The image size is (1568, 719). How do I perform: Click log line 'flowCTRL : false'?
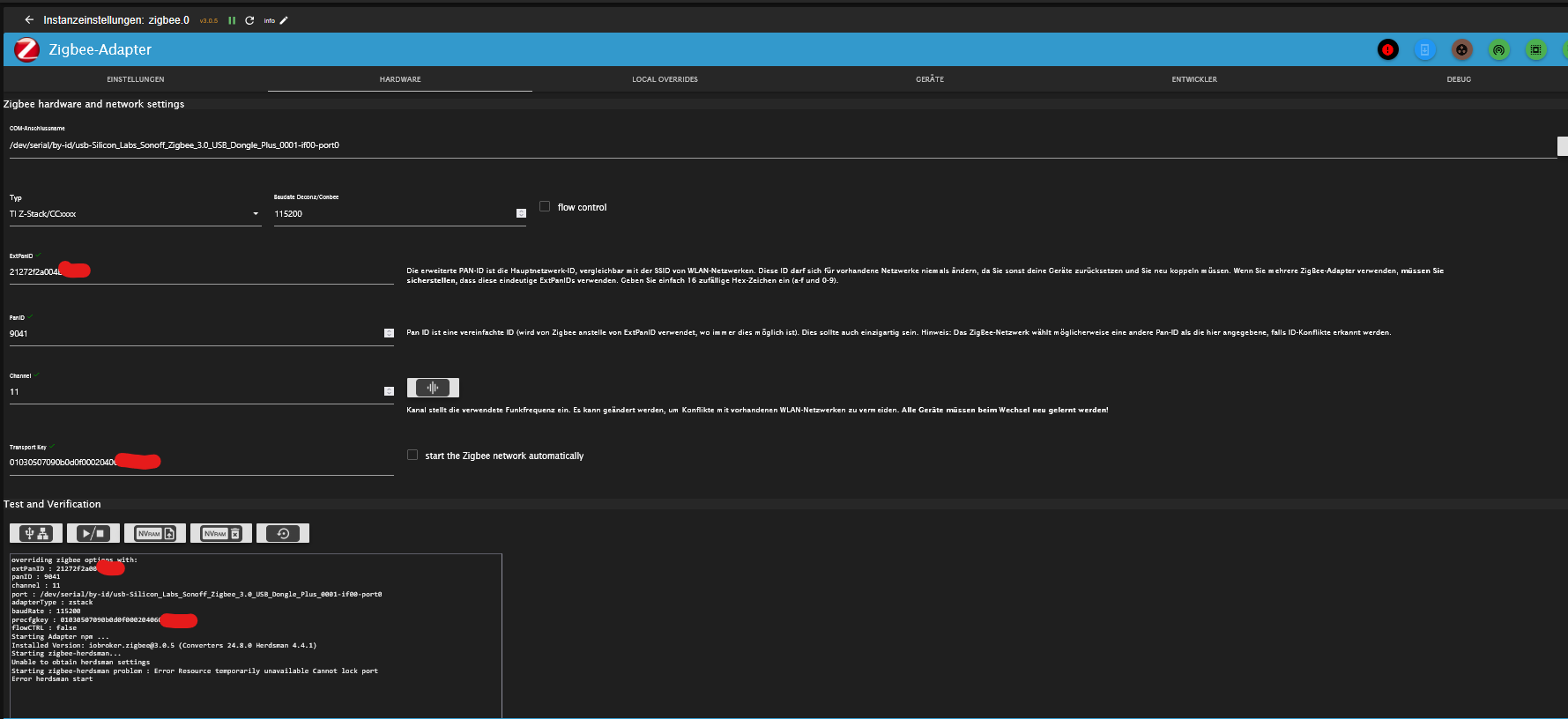[x=44, y=628]
